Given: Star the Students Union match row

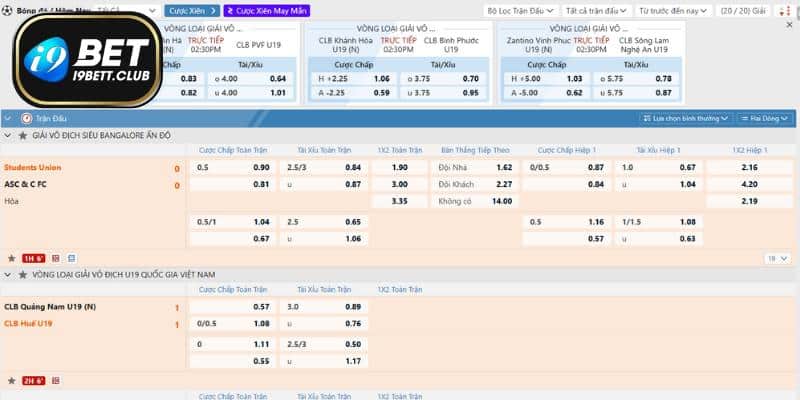Looking at the screenshot, I should pyautogui.click(x=11, y=259).
